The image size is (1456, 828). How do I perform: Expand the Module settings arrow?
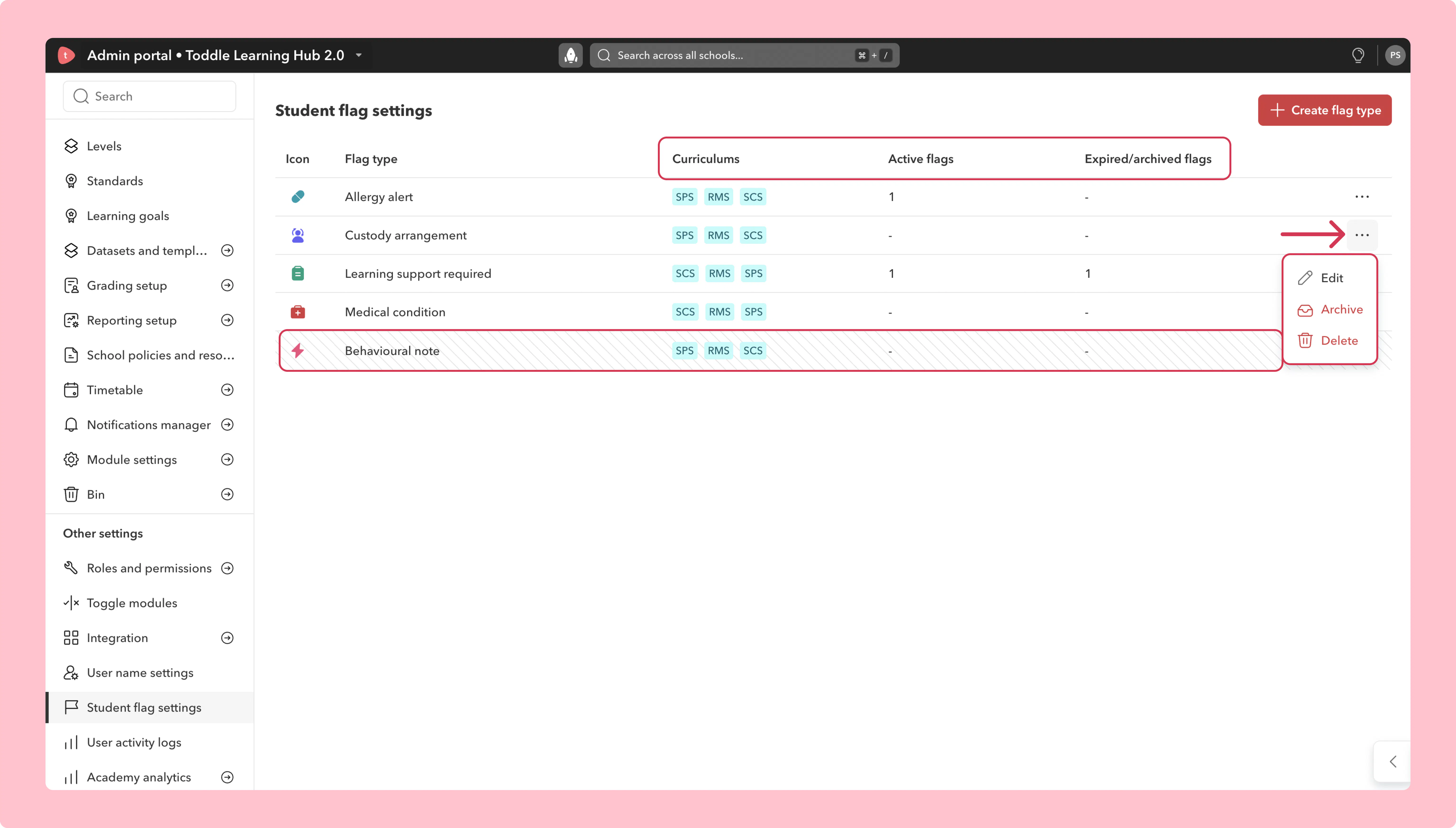[x=227, y=460]
